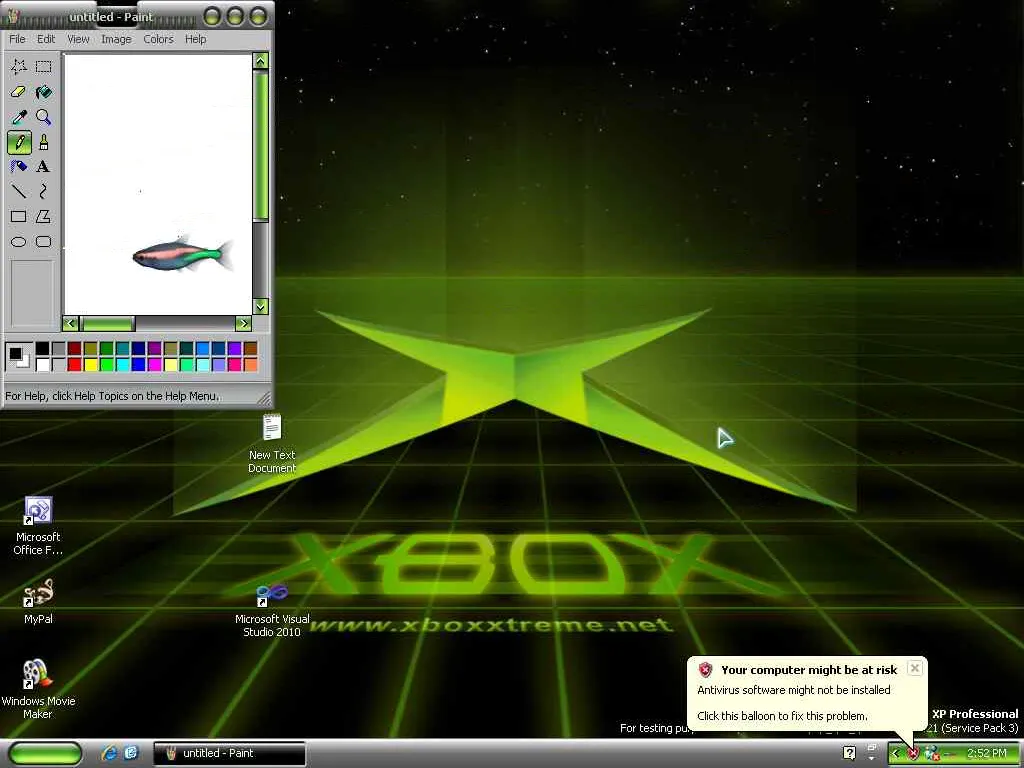Select the Free-Form Select tool
This screenshot has width=1024, height=768.
click(19, 66)
